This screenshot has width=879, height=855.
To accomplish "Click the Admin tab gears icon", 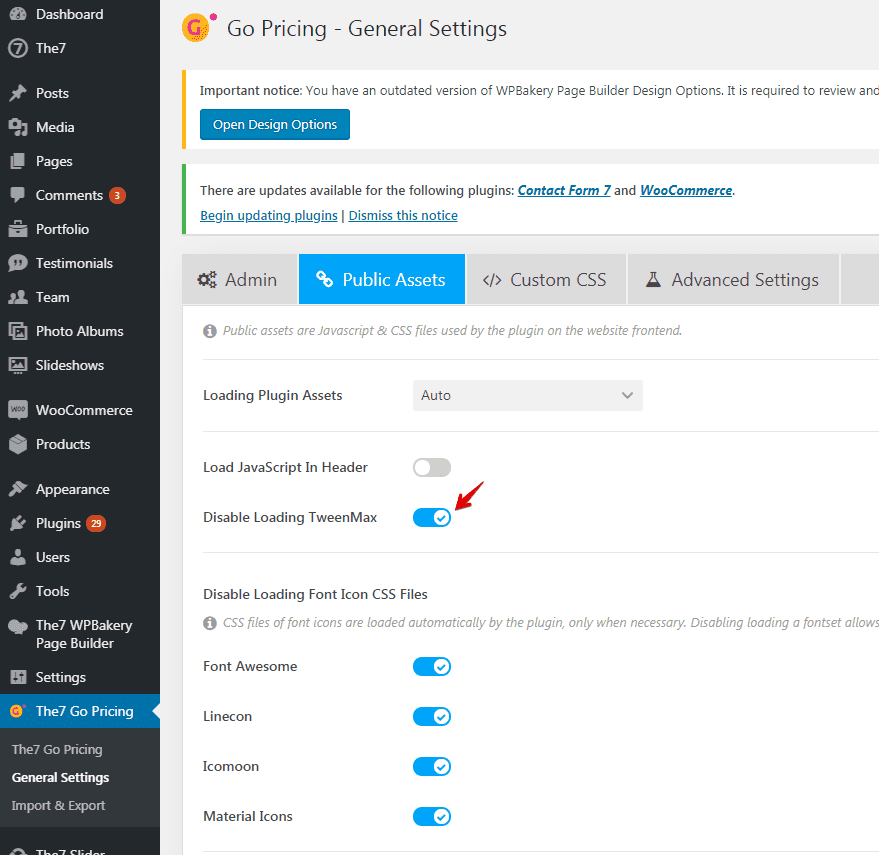I will 207,279.
